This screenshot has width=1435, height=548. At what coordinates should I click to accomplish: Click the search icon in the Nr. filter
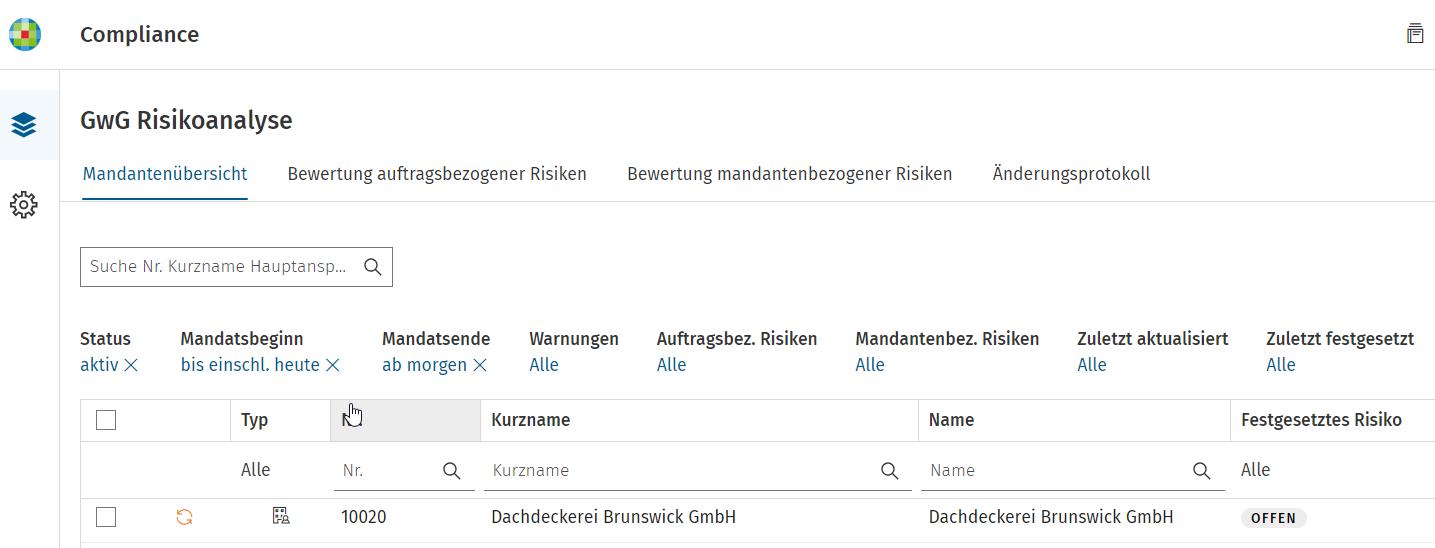point(452,471)
